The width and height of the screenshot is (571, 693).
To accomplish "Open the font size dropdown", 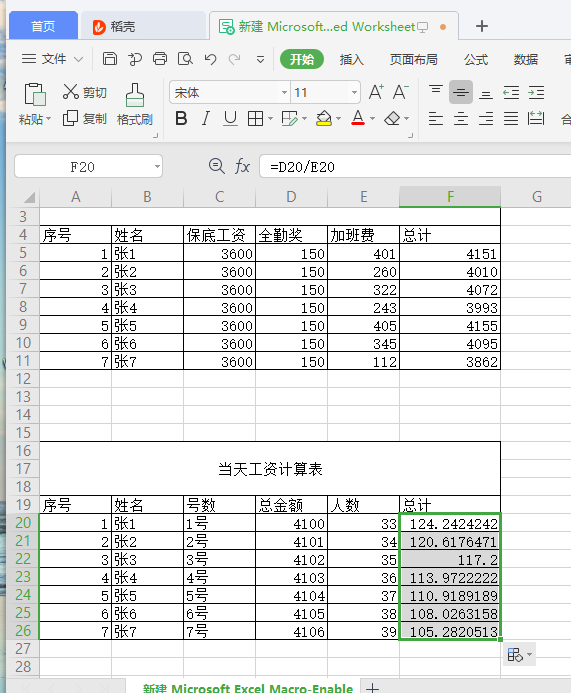I will point(354,92).
